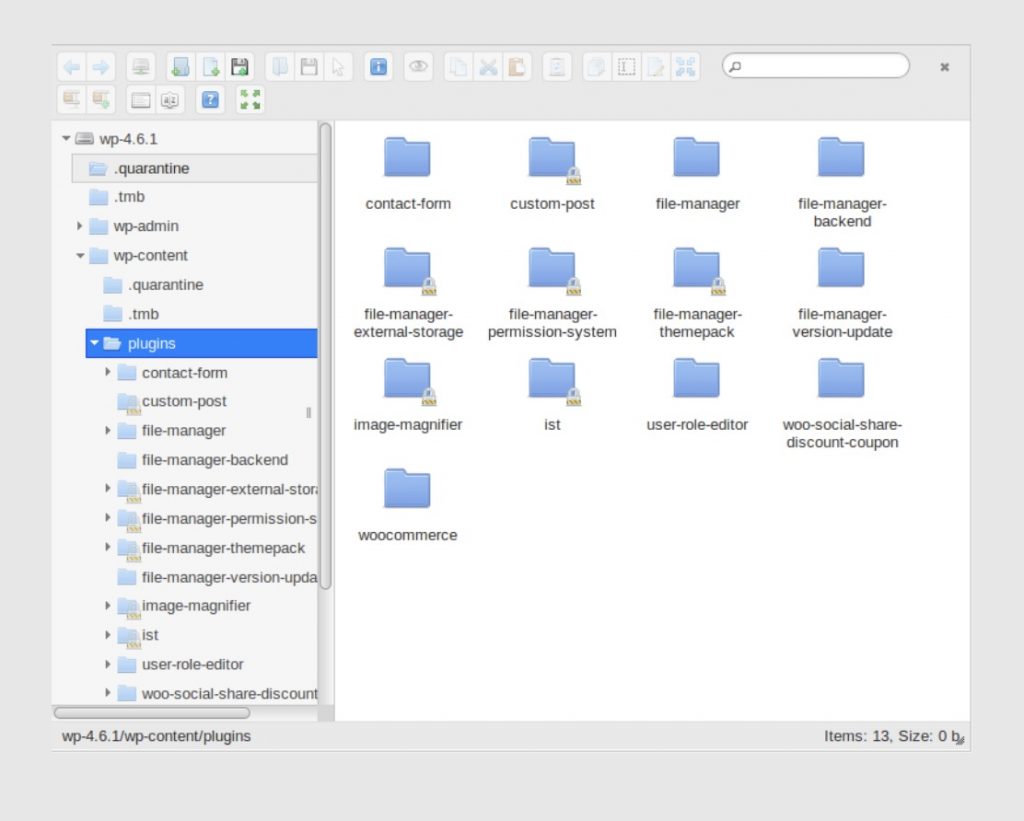1024x821 pixels.
Task: Expand ist arrow in the tree
Action: (108, 635)
